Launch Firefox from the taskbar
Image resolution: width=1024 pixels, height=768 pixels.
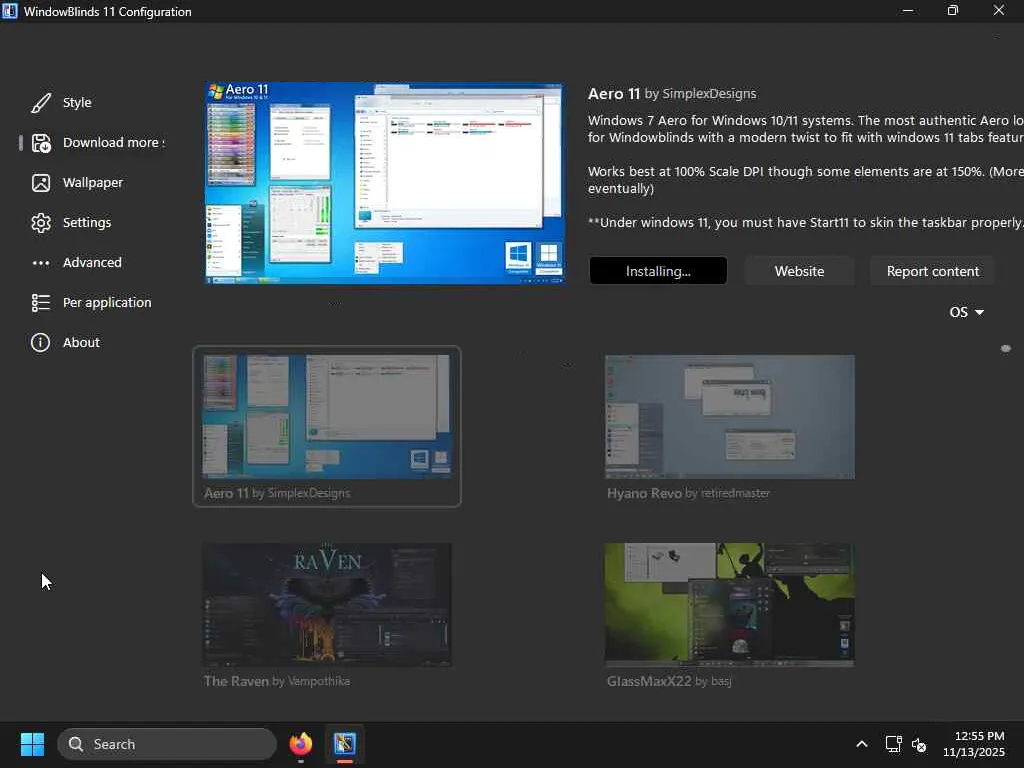coord(301,744)
